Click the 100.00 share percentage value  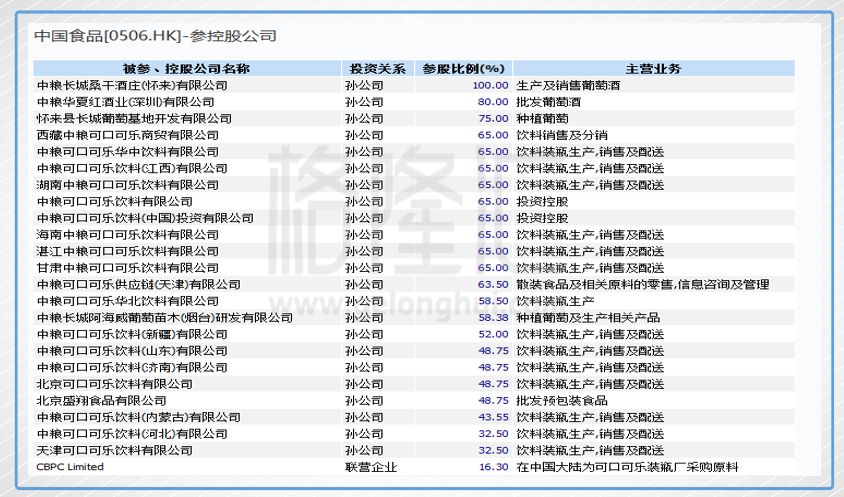coord(490,85)
